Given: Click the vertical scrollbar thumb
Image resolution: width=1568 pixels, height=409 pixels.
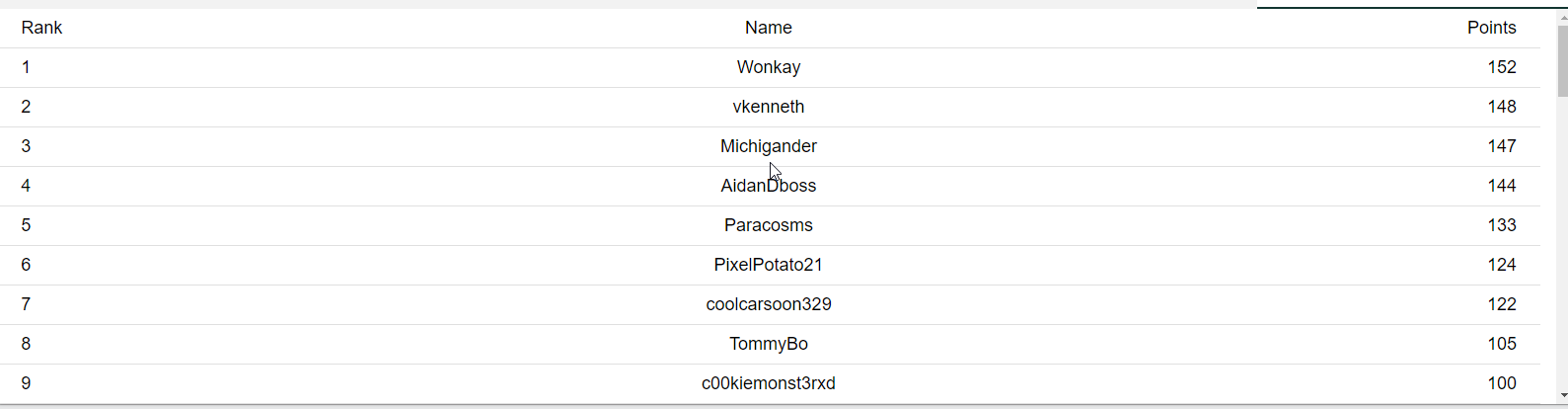Looking at the screenshot, I should point(1562,61).
